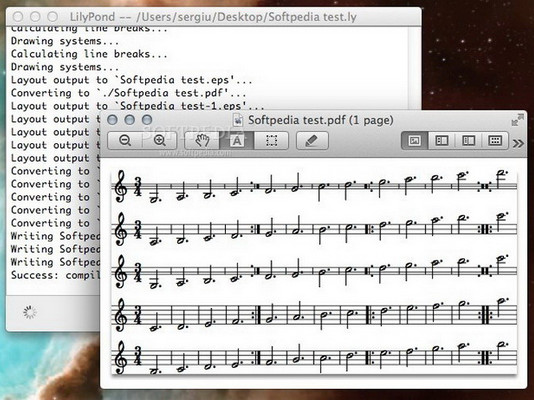Zoom in using the plus magnifier
This screenshot has height=400, width=534.
160,140
